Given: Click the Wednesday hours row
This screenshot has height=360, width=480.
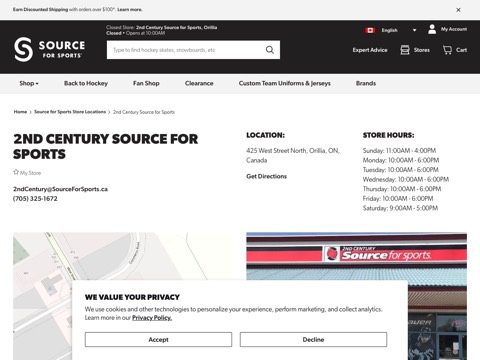Looking at the screenshot, I should [x=406, y=179].
